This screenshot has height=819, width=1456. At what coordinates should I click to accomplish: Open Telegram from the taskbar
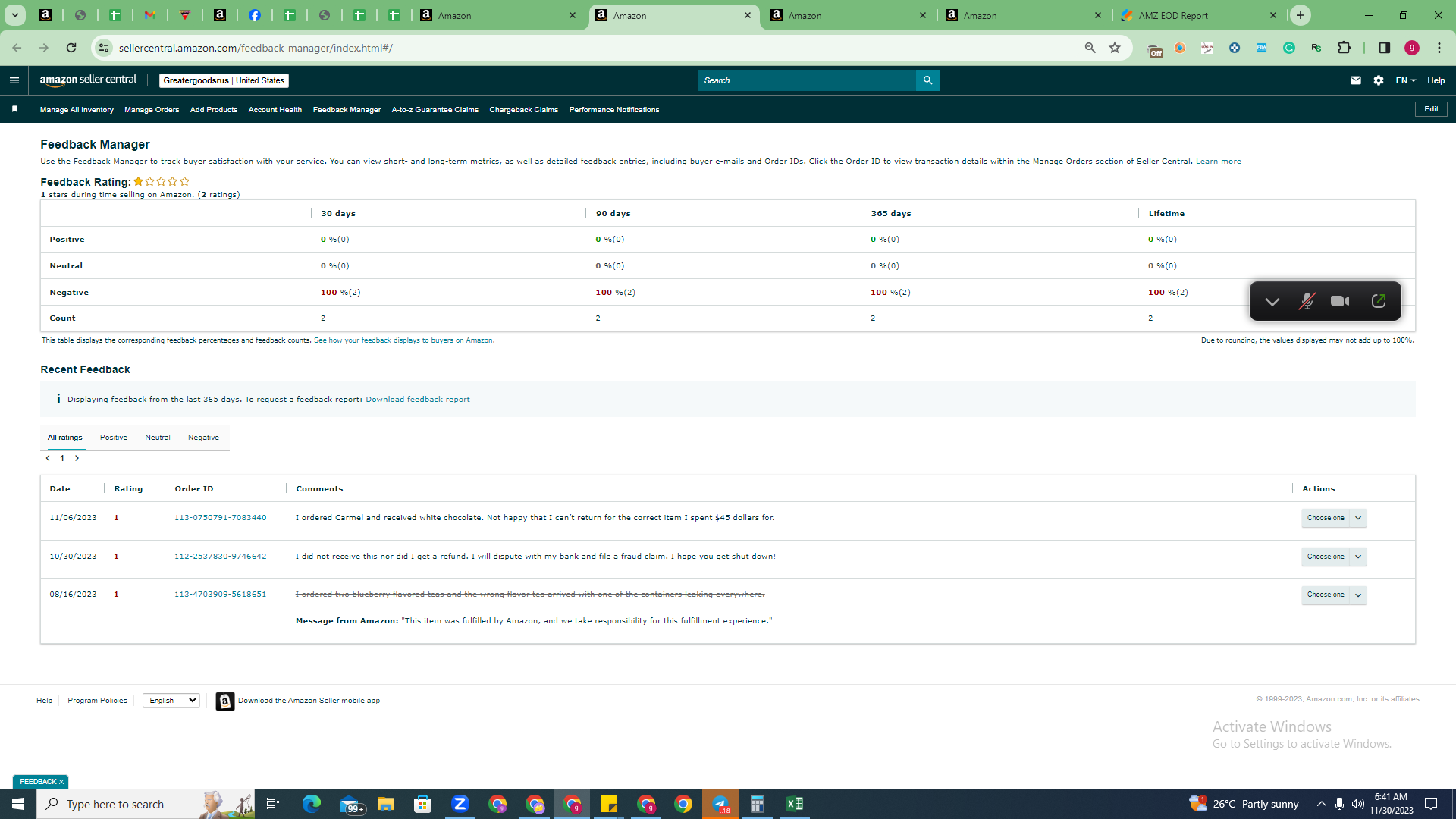click(720, 804)
